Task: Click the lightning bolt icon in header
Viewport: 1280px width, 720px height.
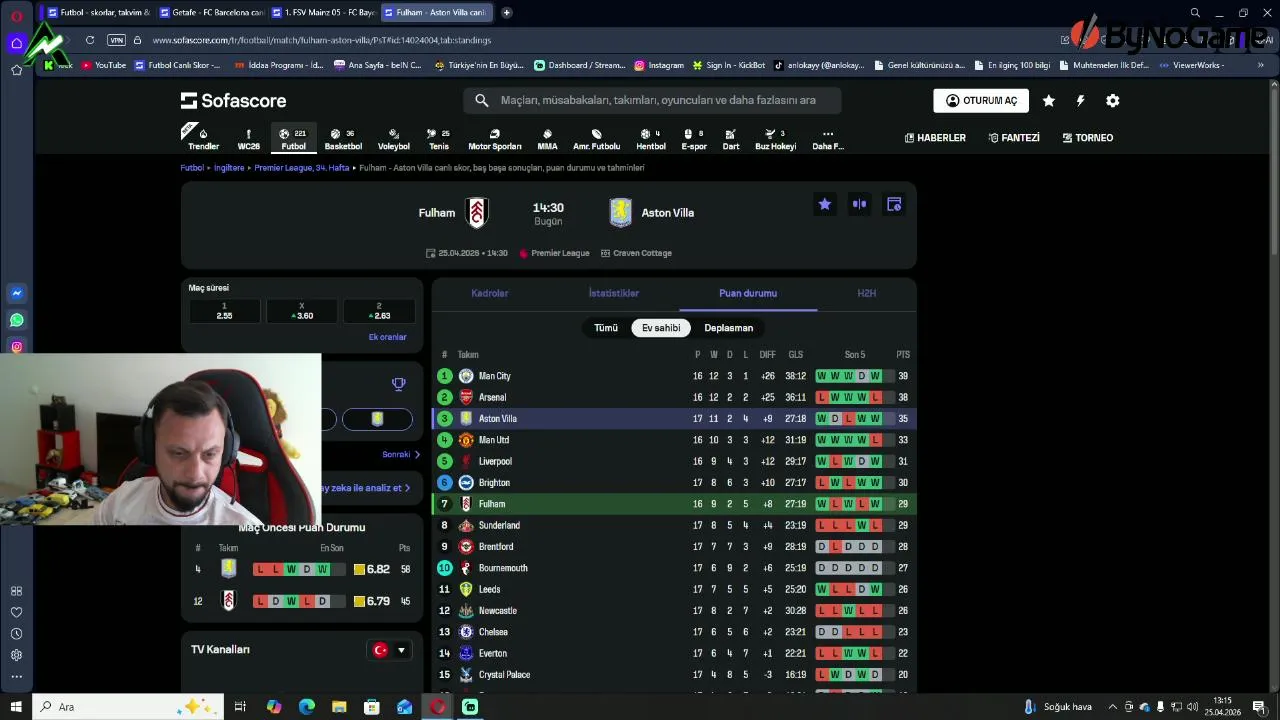Action: click(1080, 101)
